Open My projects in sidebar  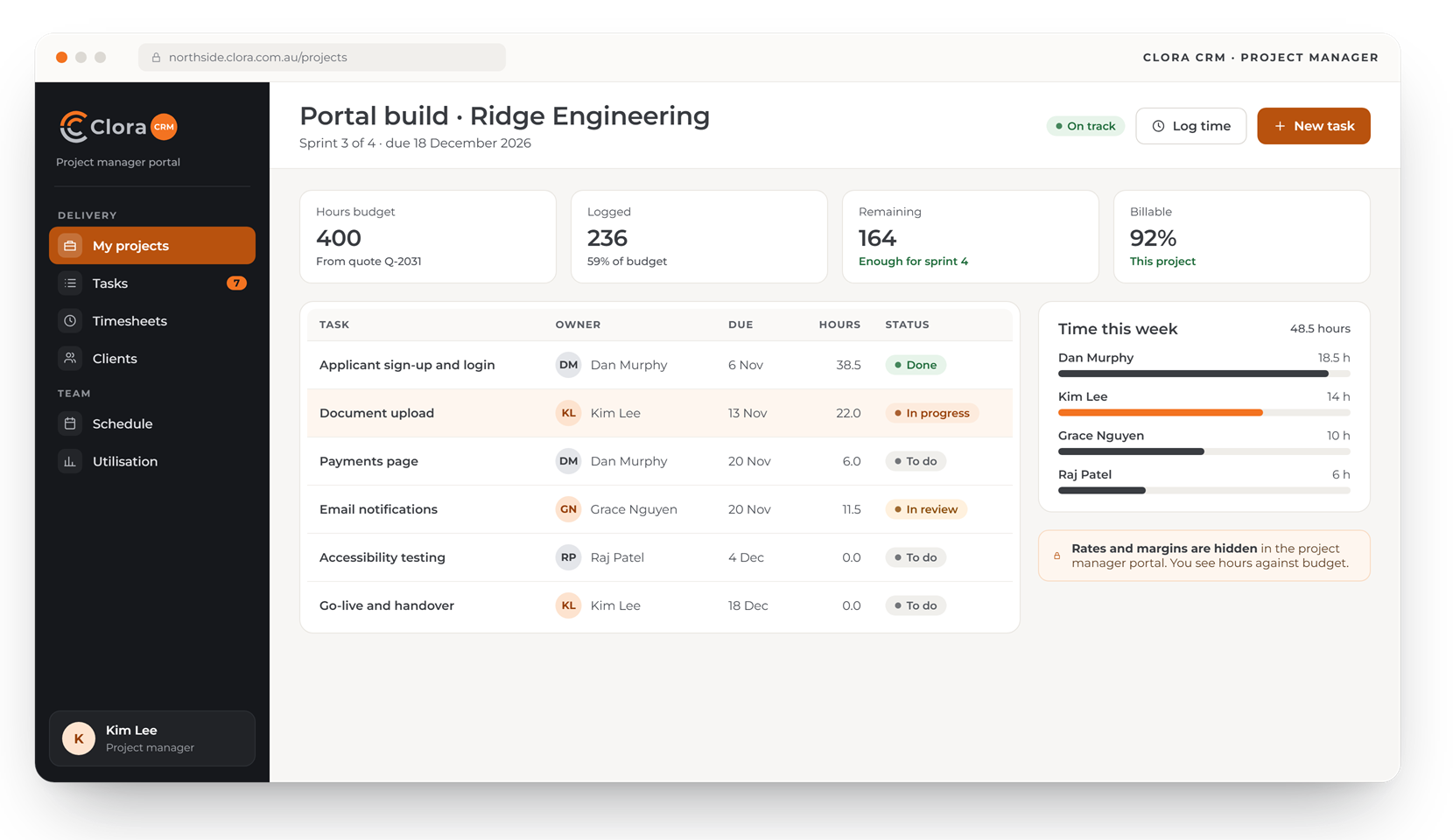[x=152, y=246]
